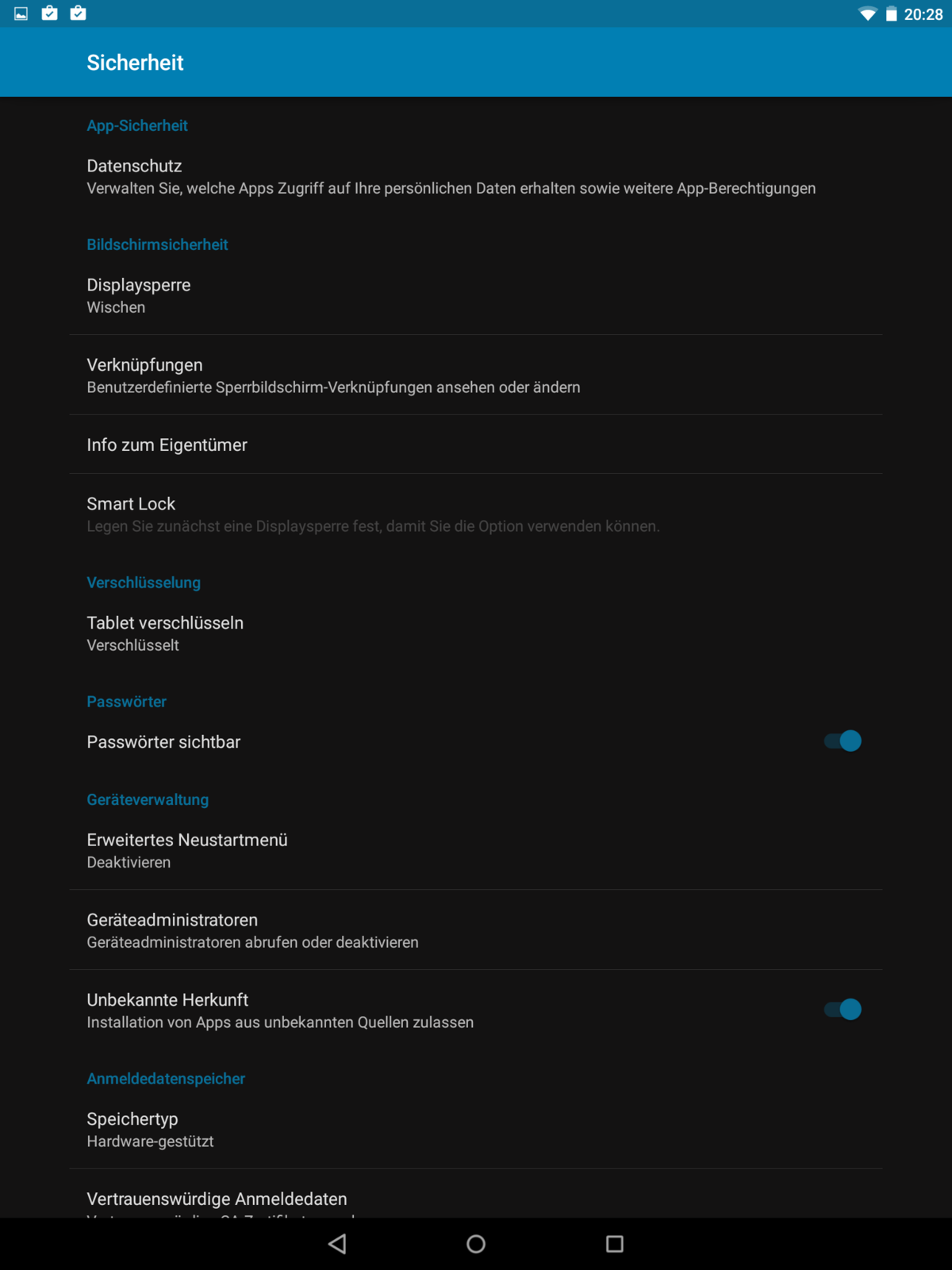The width and height of the screenshot is (952, 1270).
Task: Open Erweitertes Neustartmenü setting
Action: 187,850
